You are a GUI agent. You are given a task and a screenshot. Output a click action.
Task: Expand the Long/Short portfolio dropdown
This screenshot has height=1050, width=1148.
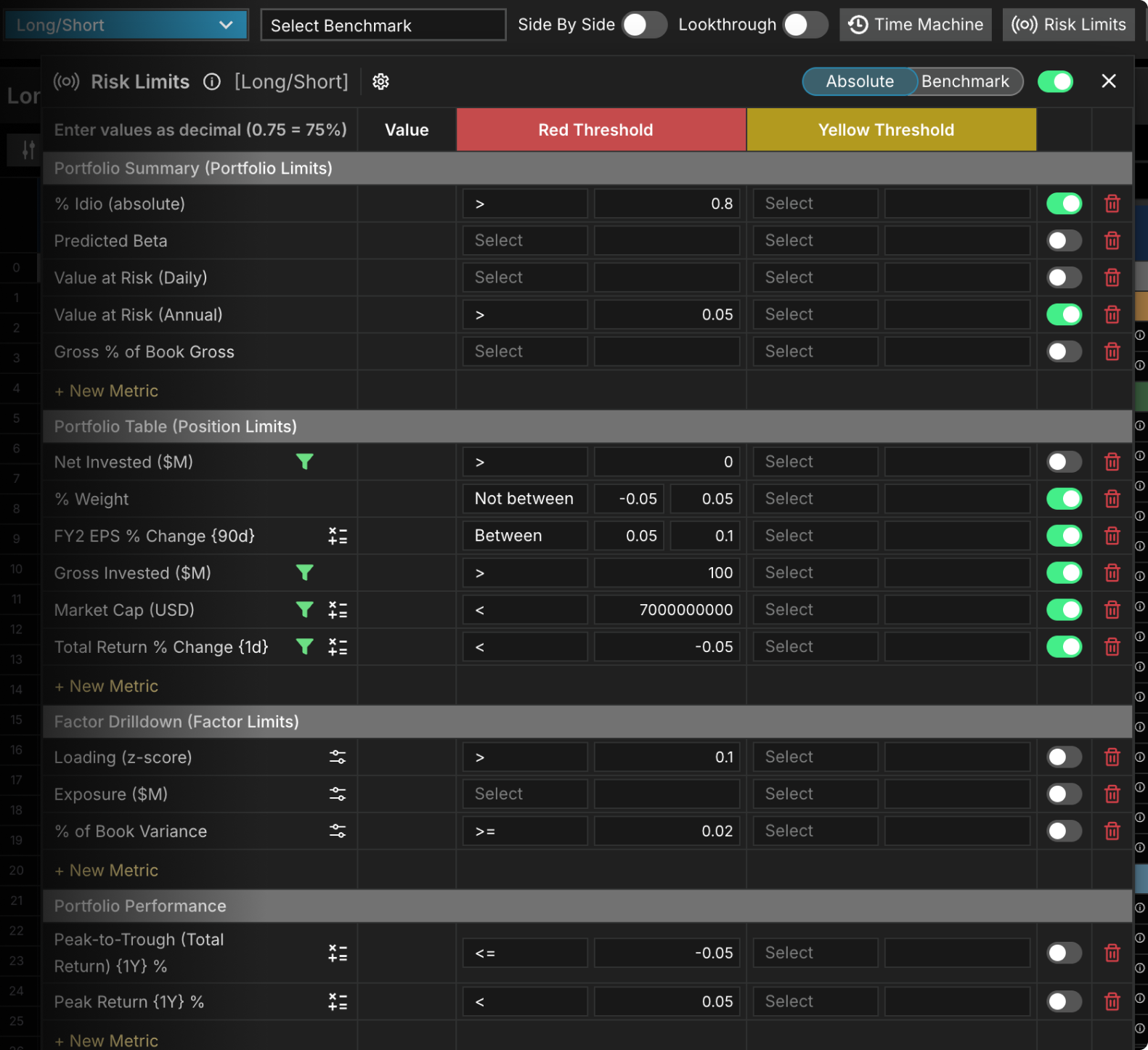point(126,25)
